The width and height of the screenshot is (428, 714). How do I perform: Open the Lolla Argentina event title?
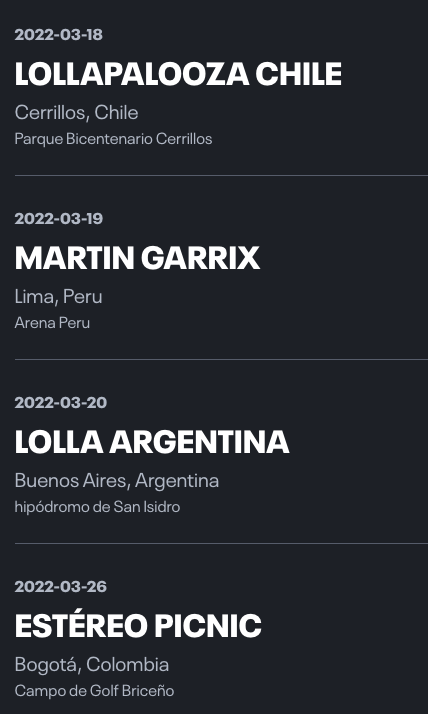pos(152,442)
